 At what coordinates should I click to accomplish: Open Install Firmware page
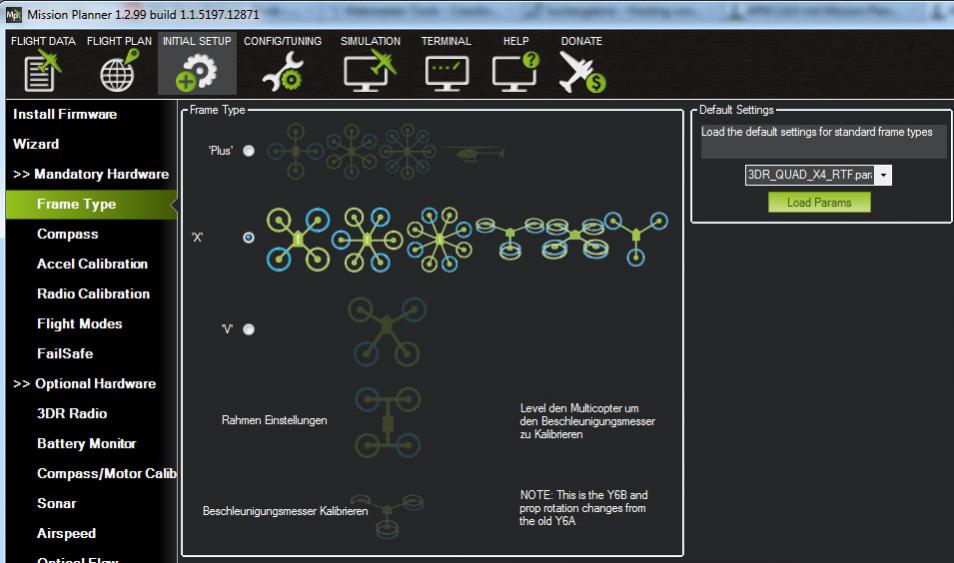coord(65,114)
